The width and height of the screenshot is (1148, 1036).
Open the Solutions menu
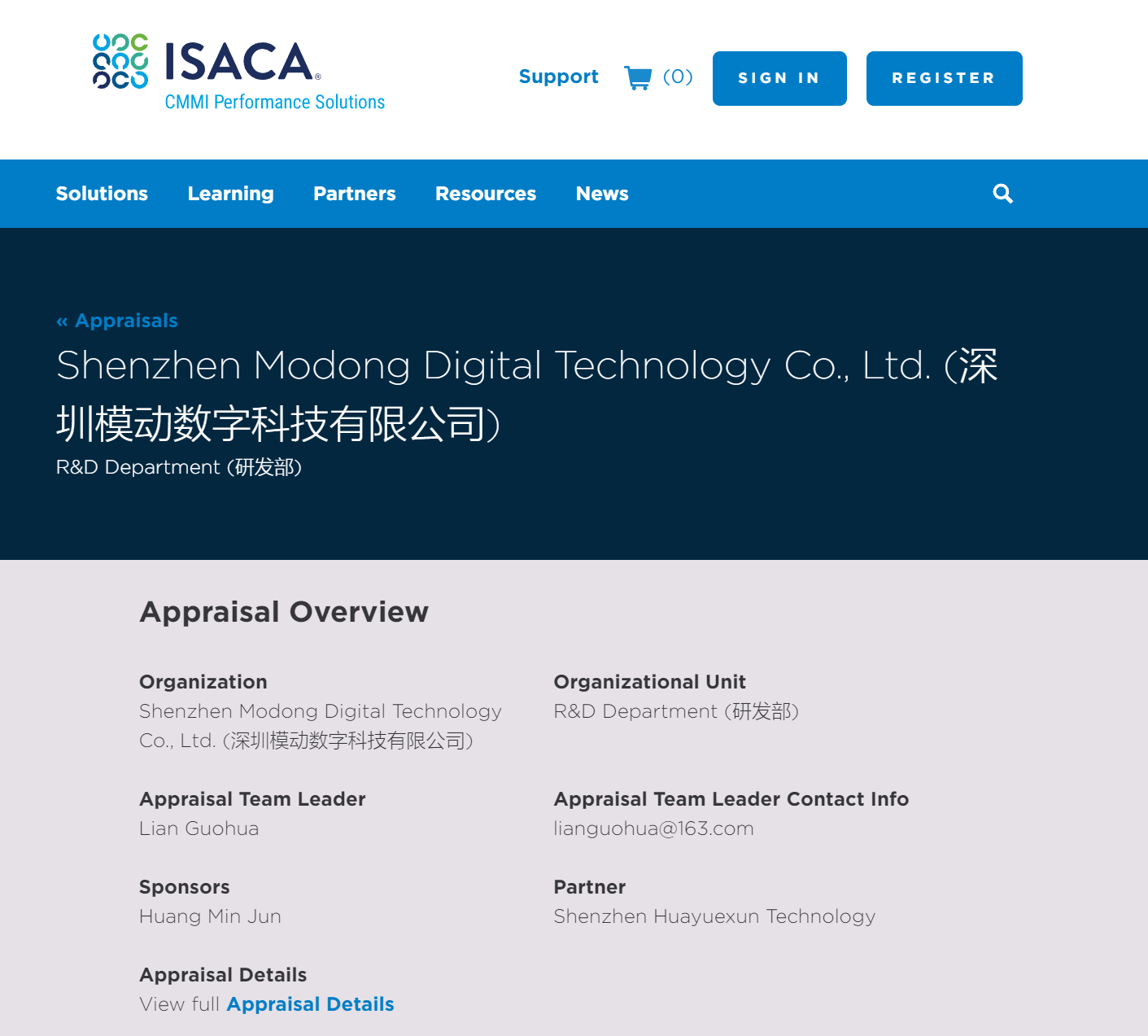102,194
